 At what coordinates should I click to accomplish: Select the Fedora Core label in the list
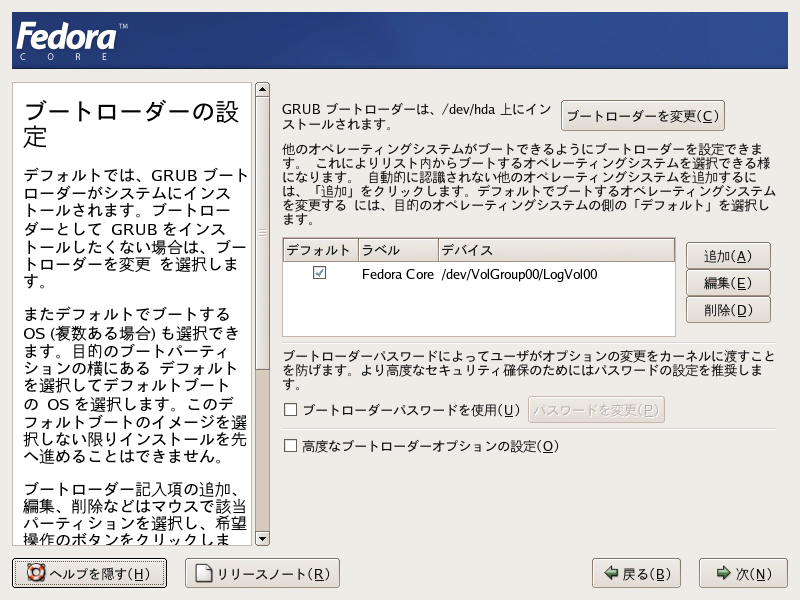[x=397, y=274]
